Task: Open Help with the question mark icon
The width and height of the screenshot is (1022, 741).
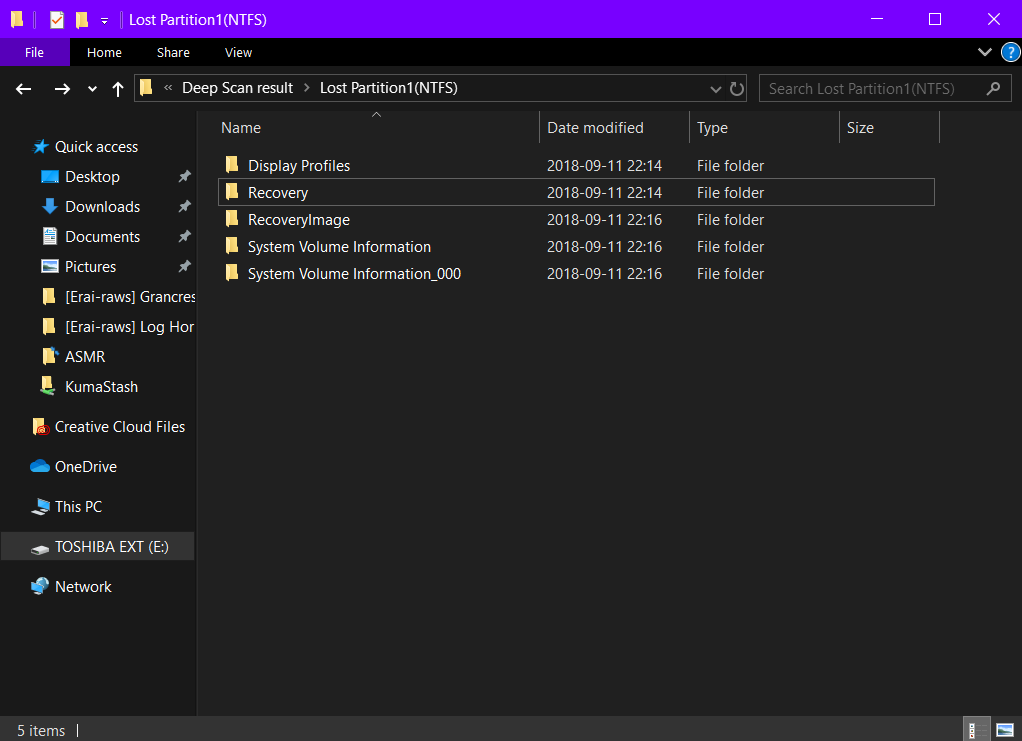Action: 1010,52
